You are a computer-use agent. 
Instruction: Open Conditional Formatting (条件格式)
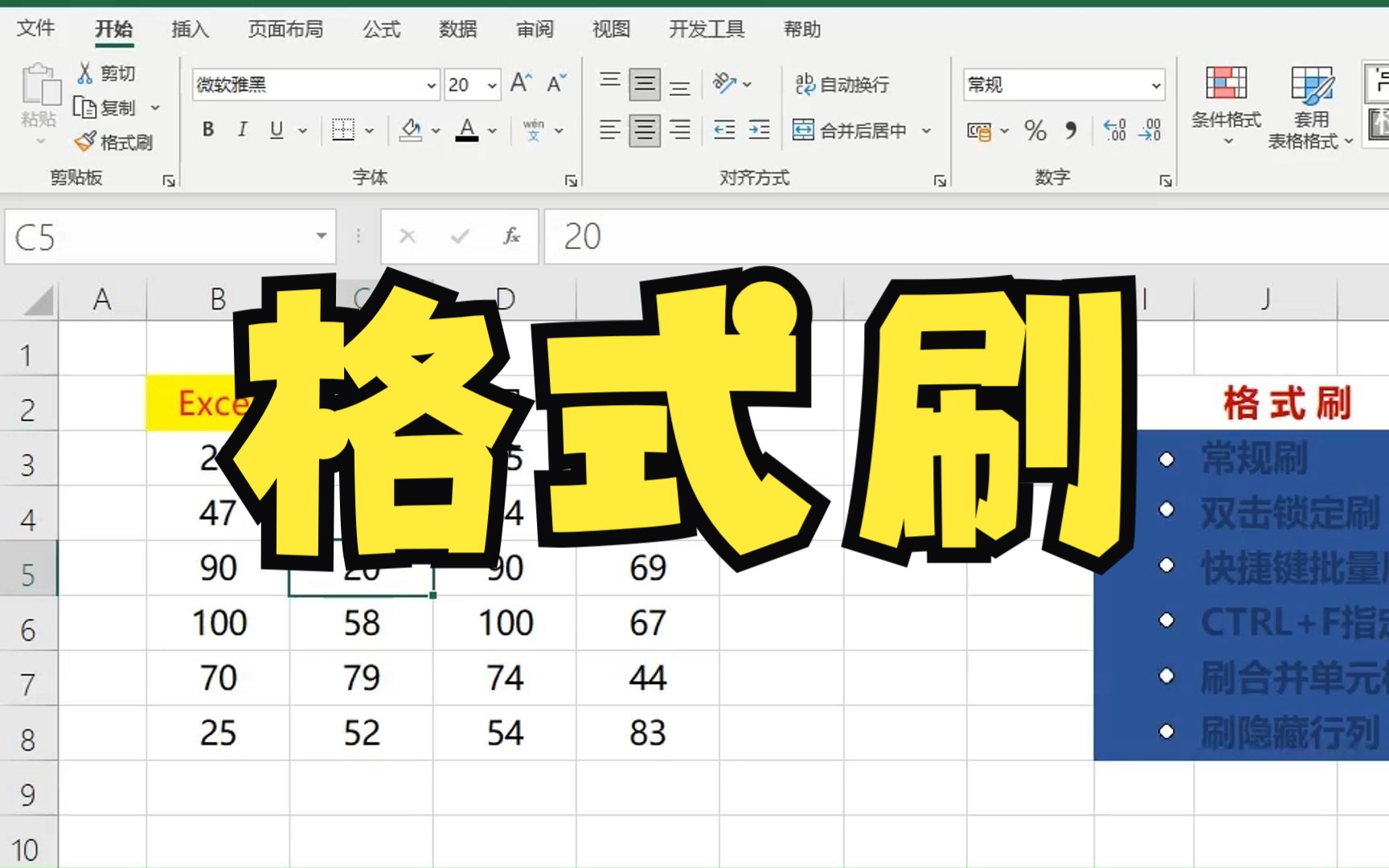1227,107
